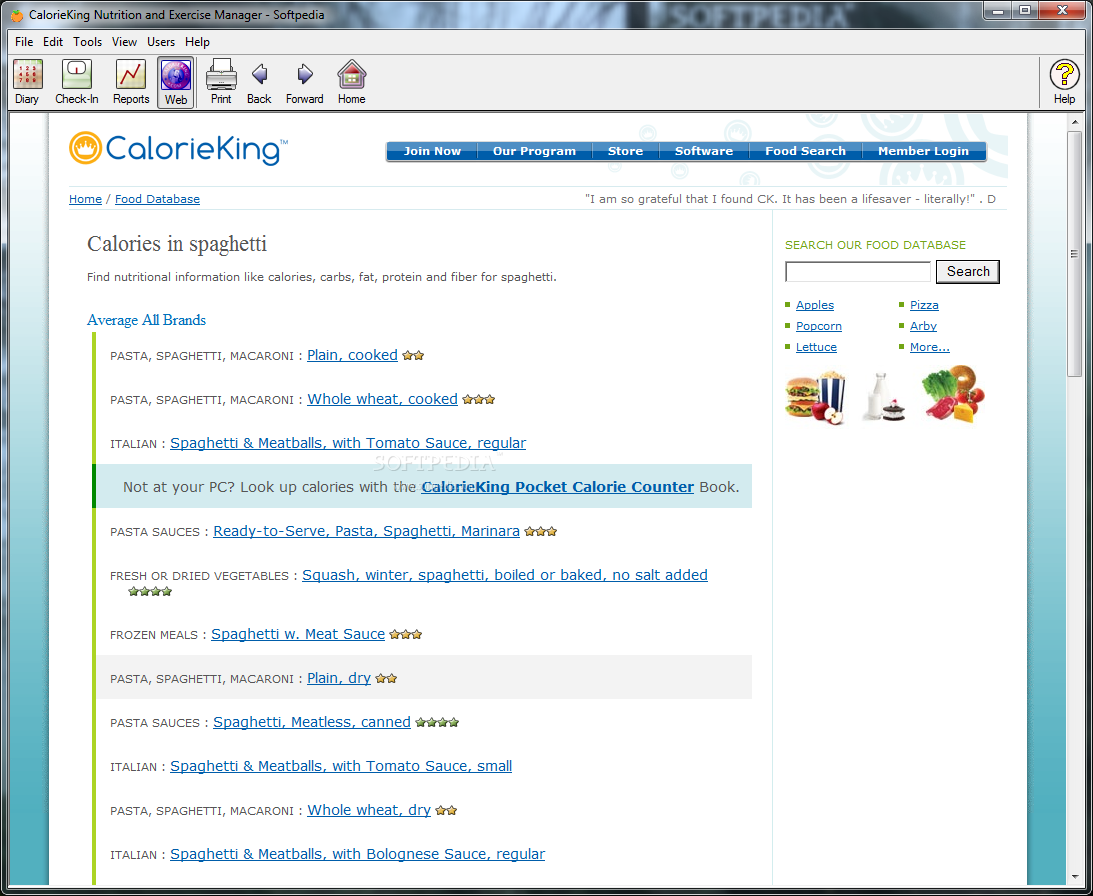Open the View menu

click(x=124, y=42)
